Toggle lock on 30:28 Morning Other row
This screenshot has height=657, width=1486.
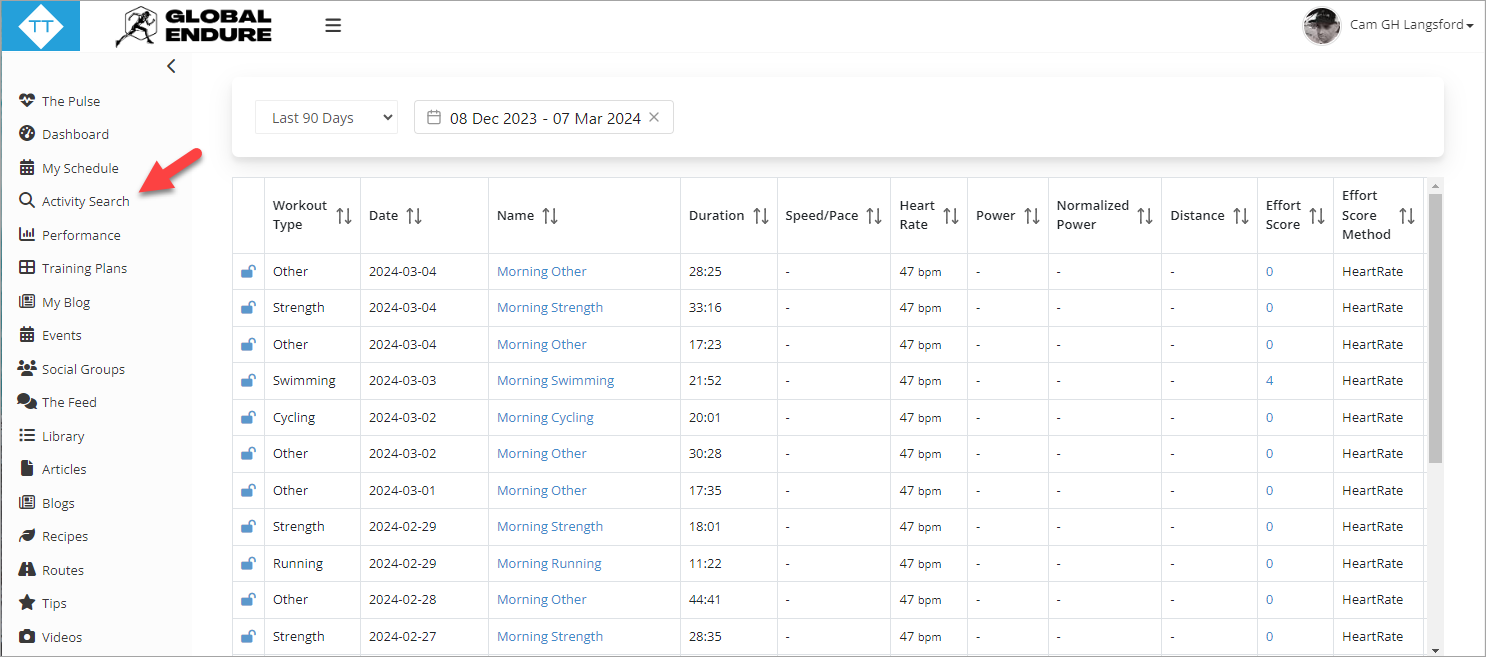pos(247,454)
